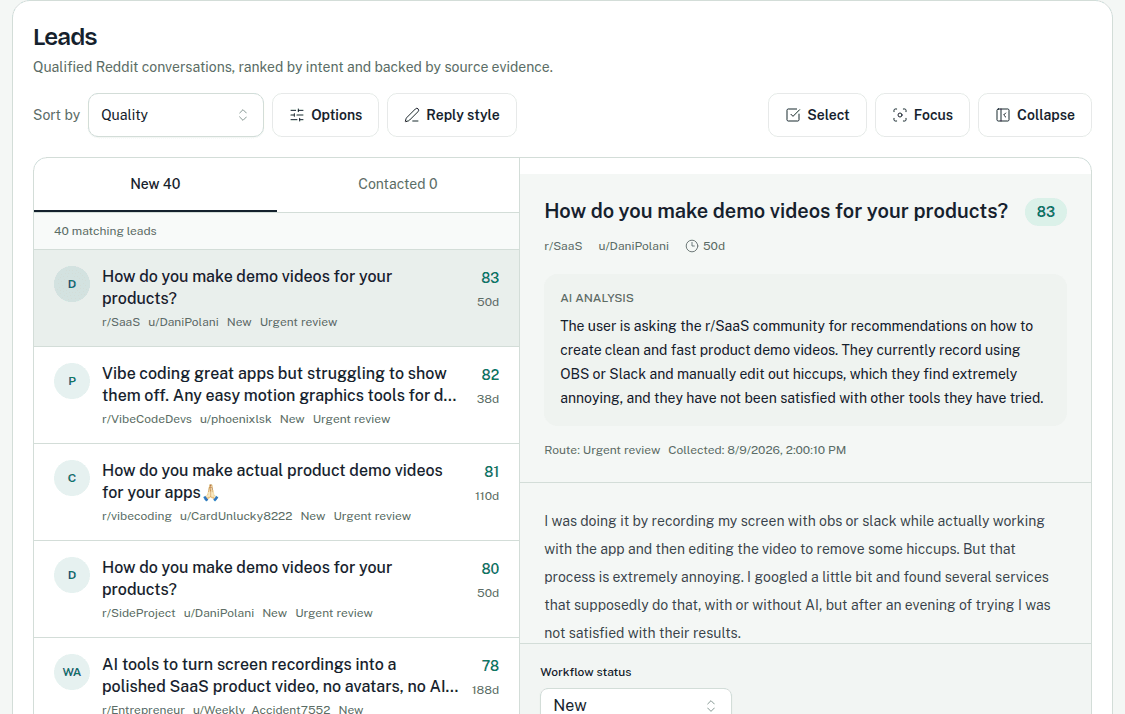The image size is (1125, 714).
Task: Click the 38d age label
Action: 488,399
